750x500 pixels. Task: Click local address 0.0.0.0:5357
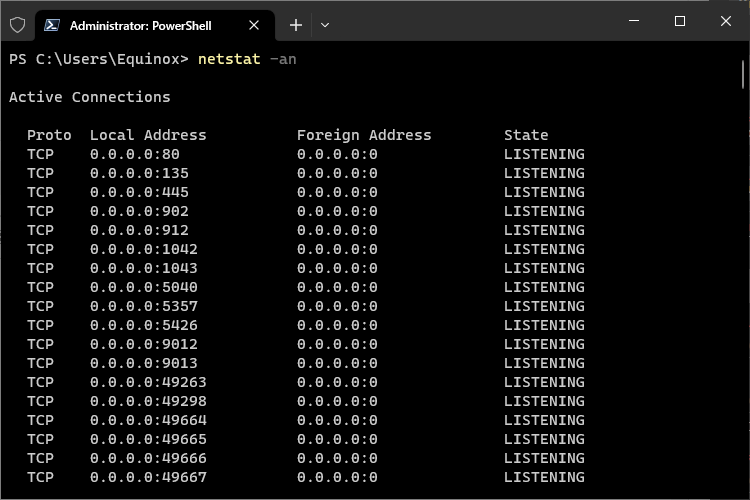(x=144, y=306)
